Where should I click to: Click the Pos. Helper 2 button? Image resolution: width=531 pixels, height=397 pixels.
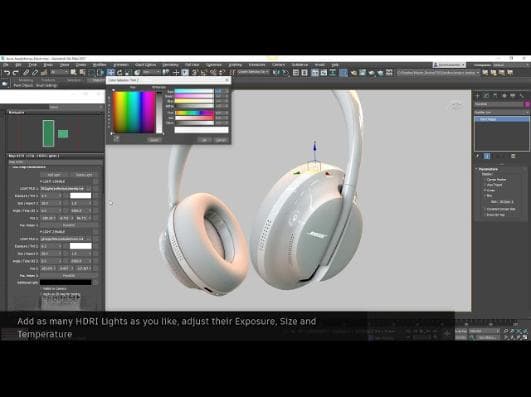[69, 276]
